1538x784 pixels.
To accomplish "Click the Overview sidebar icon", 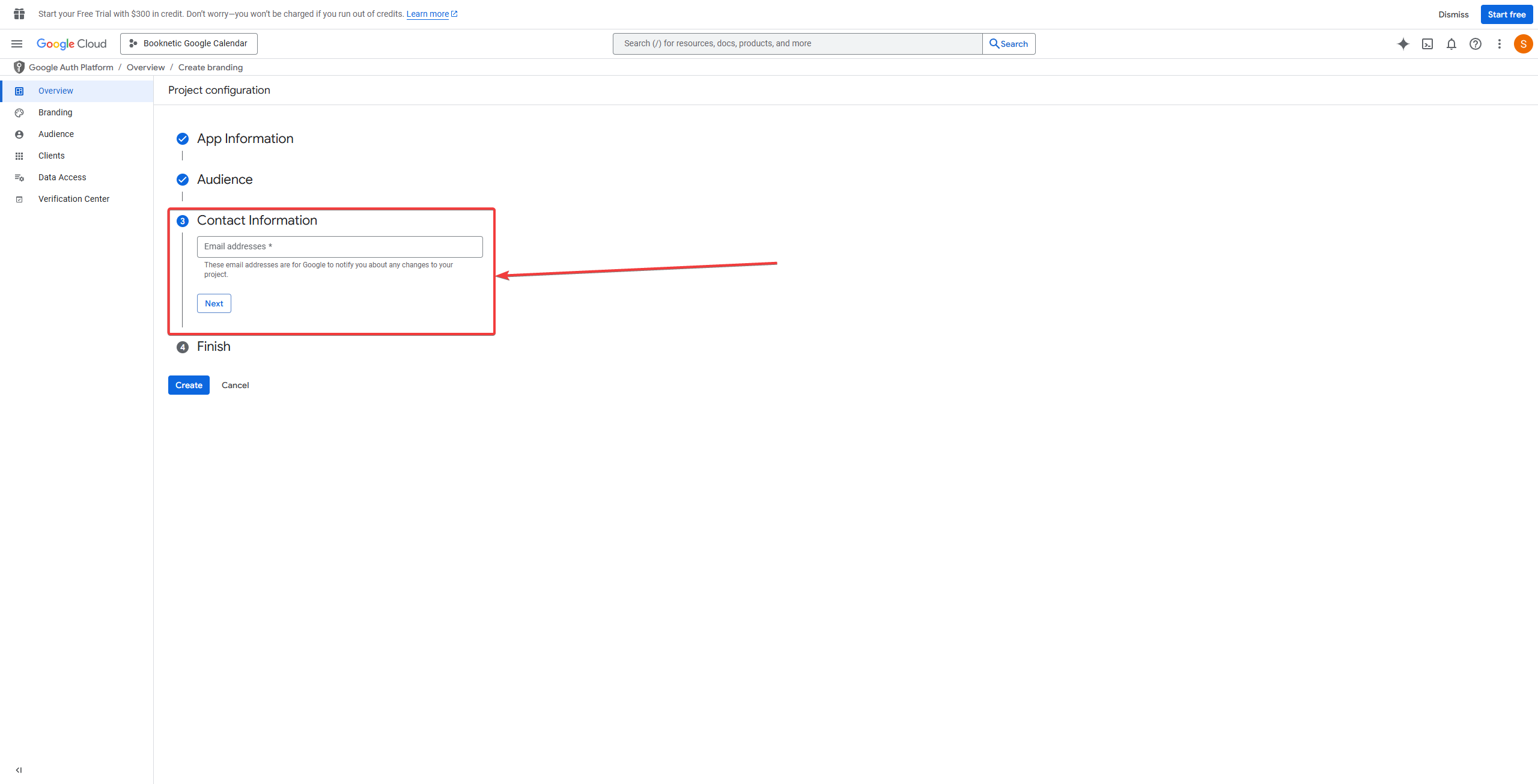I will (19, 91).
